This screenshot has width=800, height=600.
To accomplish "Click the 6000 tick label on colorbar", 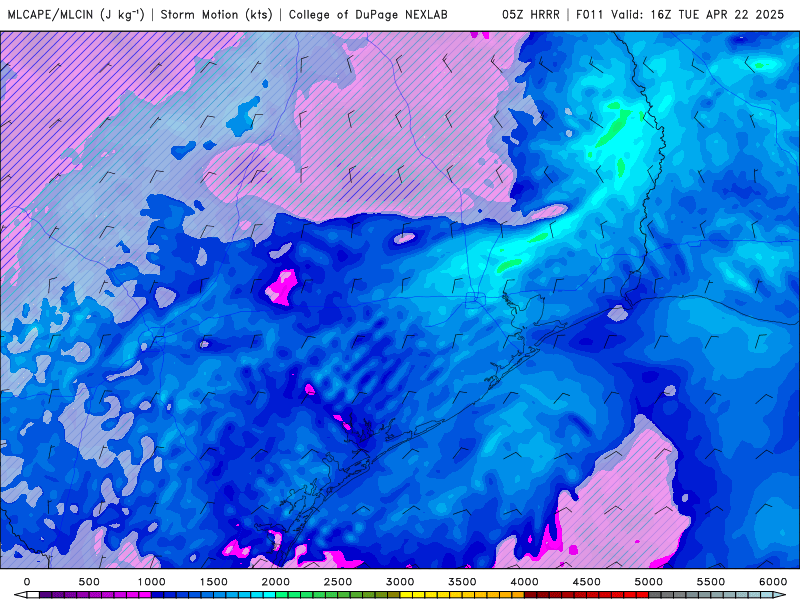I will coord(773,582).
